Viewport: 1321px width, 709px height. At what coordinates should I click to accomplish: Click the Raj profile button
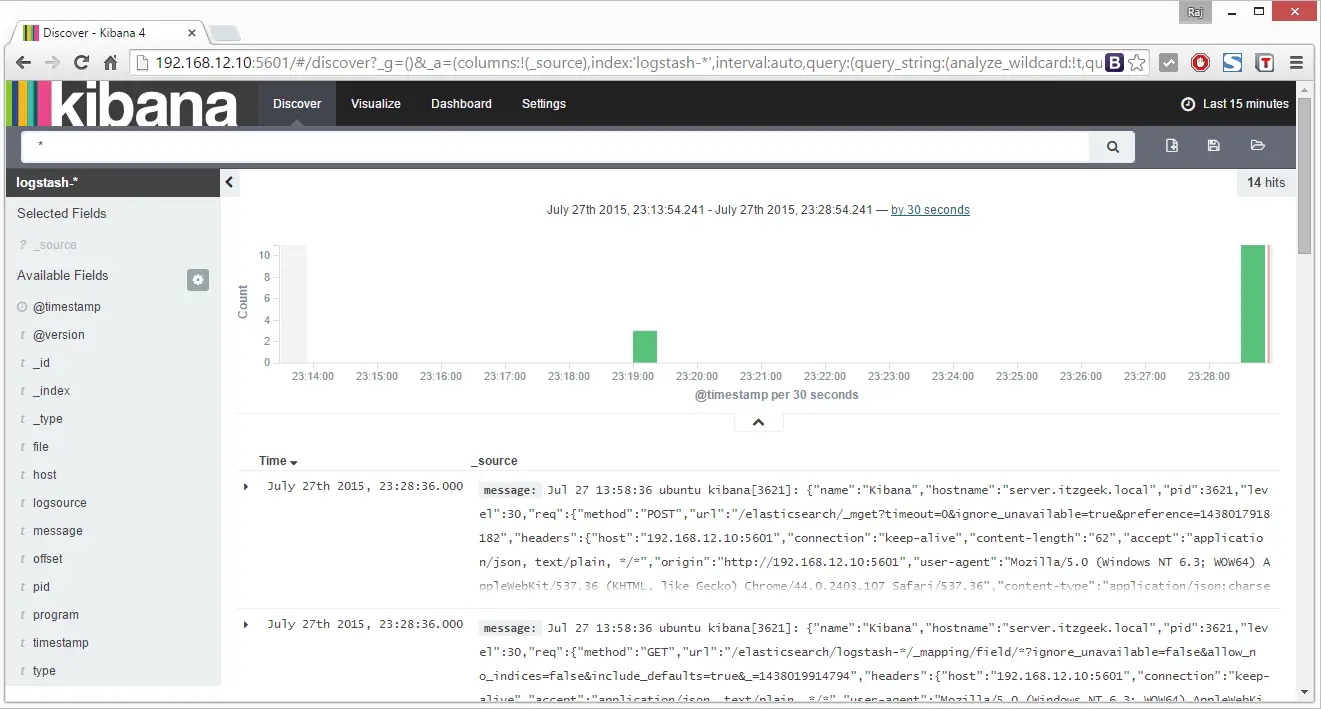(x=1194, y=12)
